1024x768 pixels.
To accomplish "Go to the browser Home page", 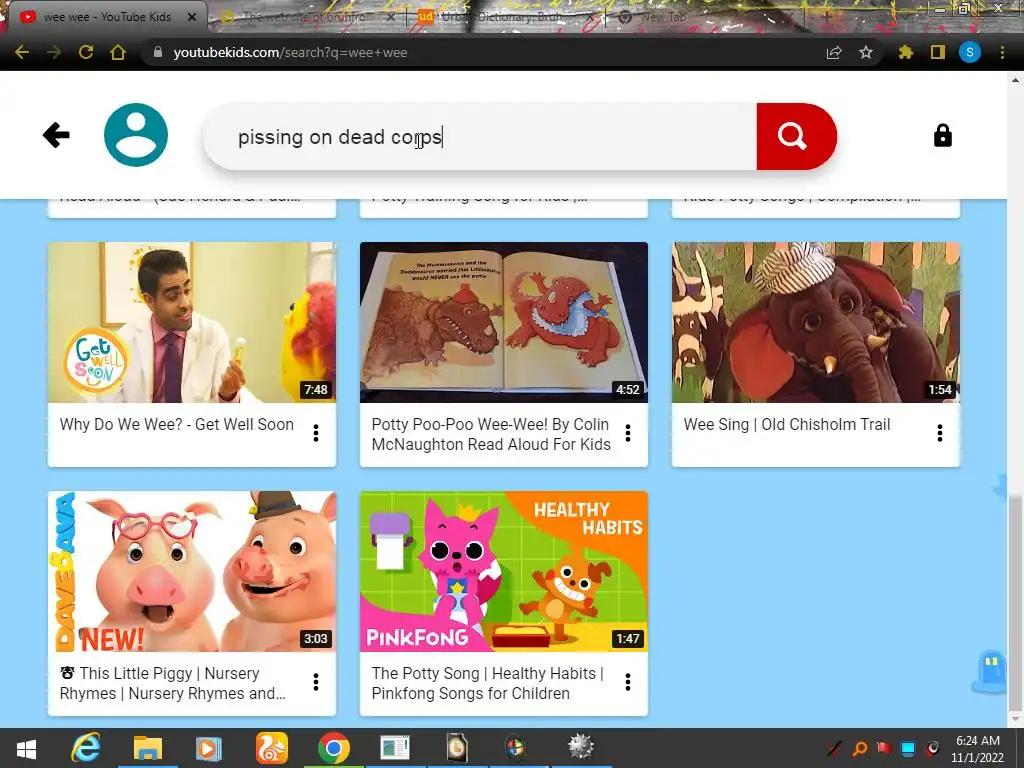I will coord(118,52).
